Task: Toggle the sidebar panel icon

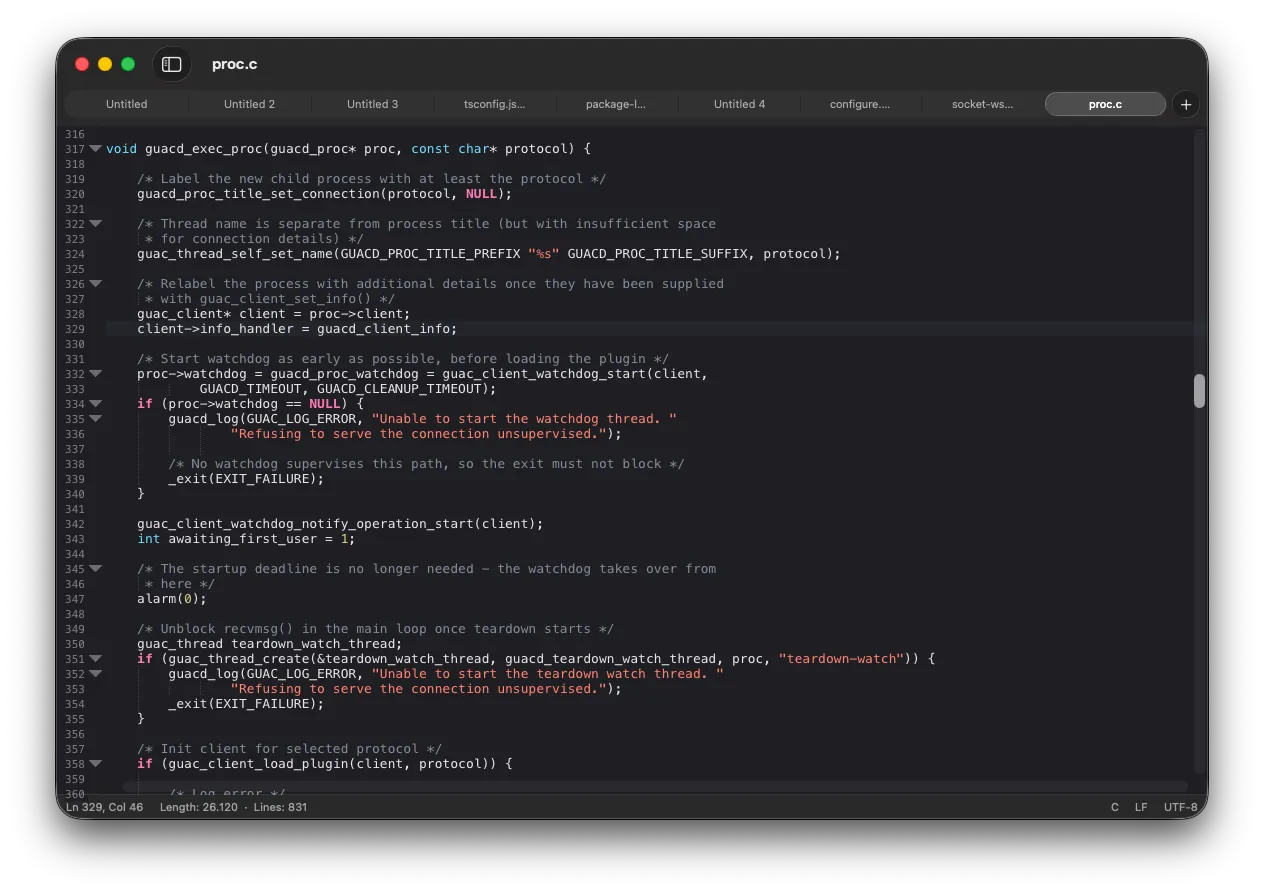Action: [172, 64]
